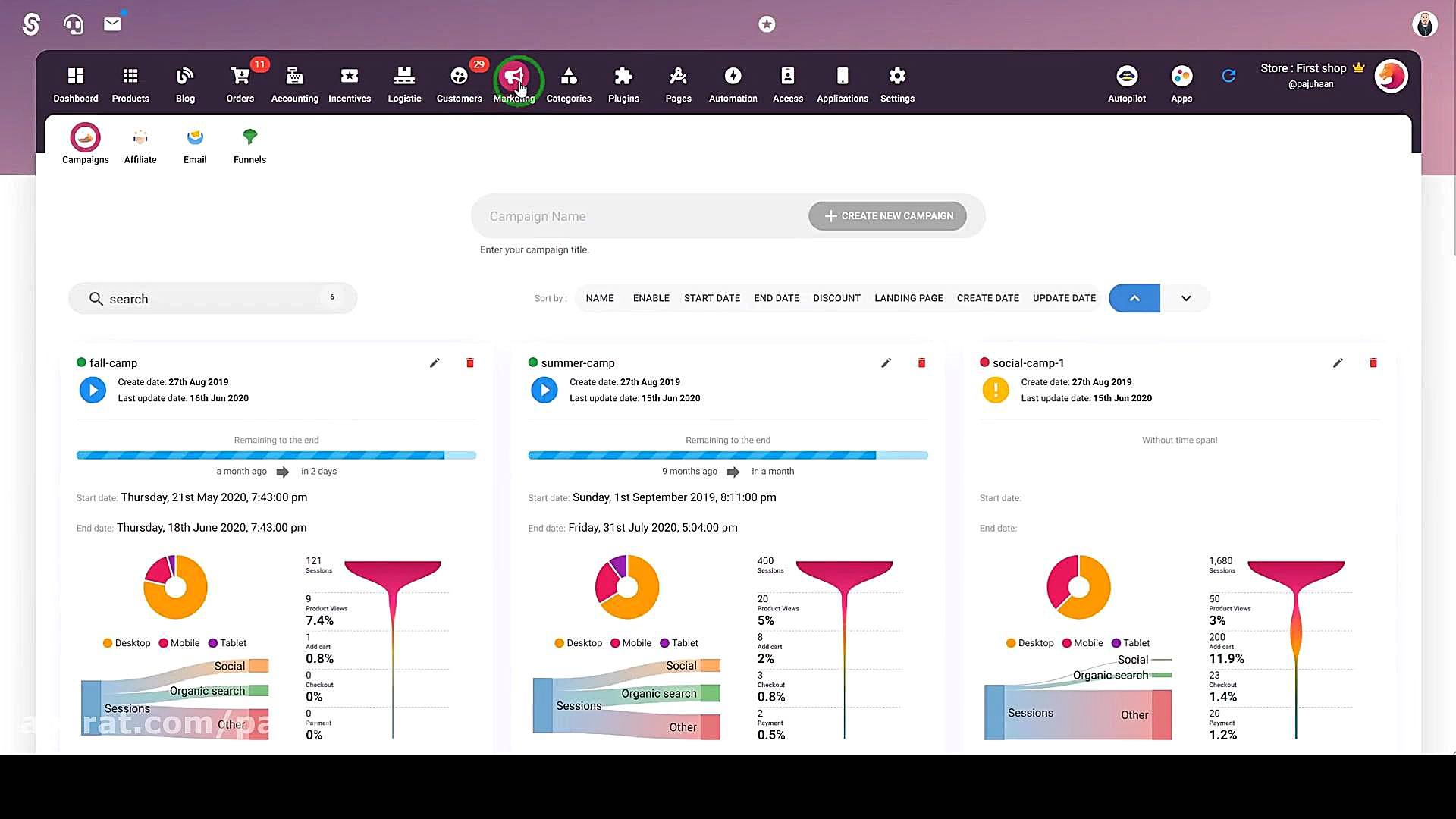Click CREATE NEW CAMPAIGN button
This screenshot has width=1456, height=819.
(887, 216)
